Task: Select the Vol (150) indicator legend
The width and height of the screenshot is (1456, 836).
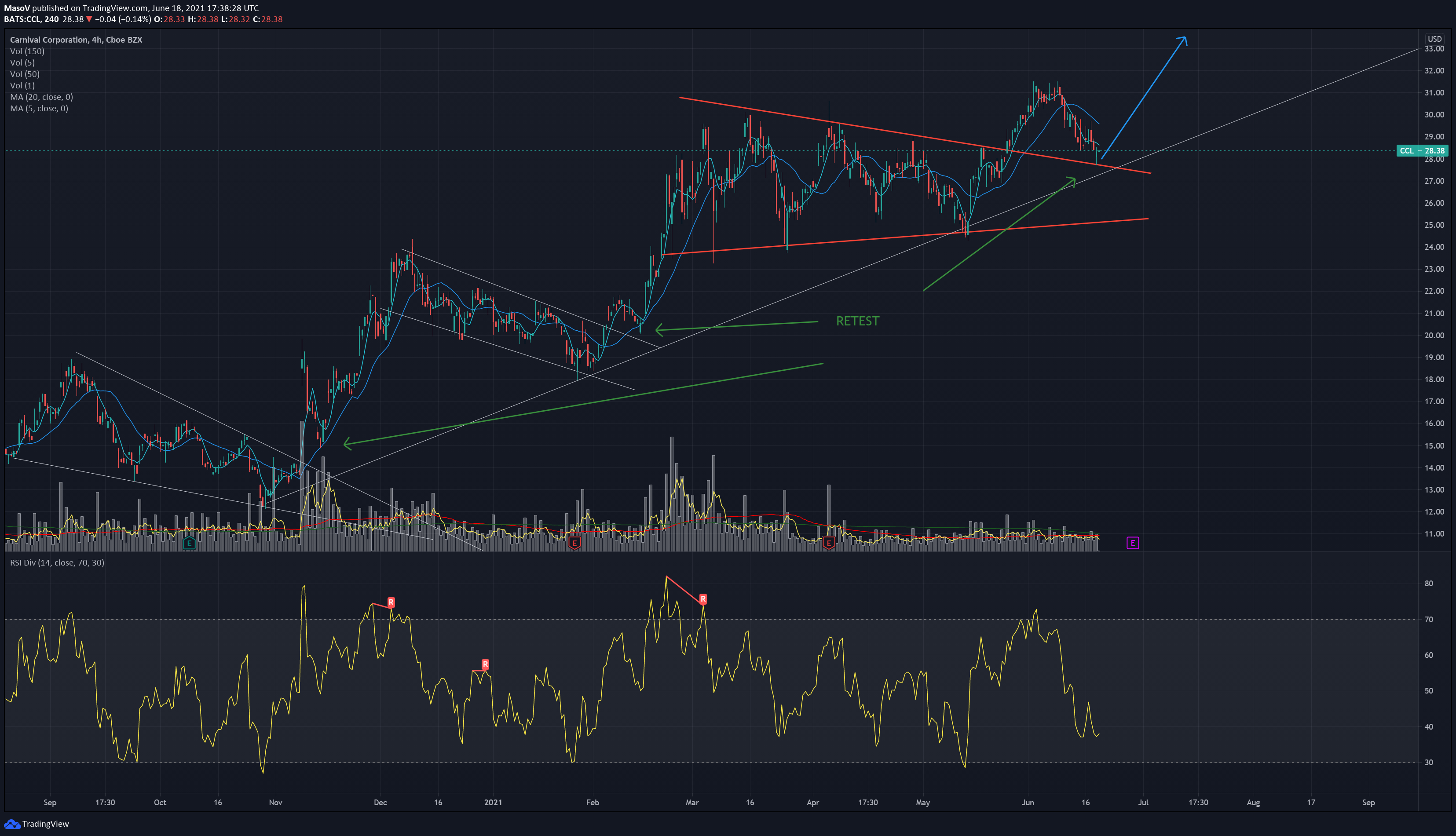Action: click(27, 51)
